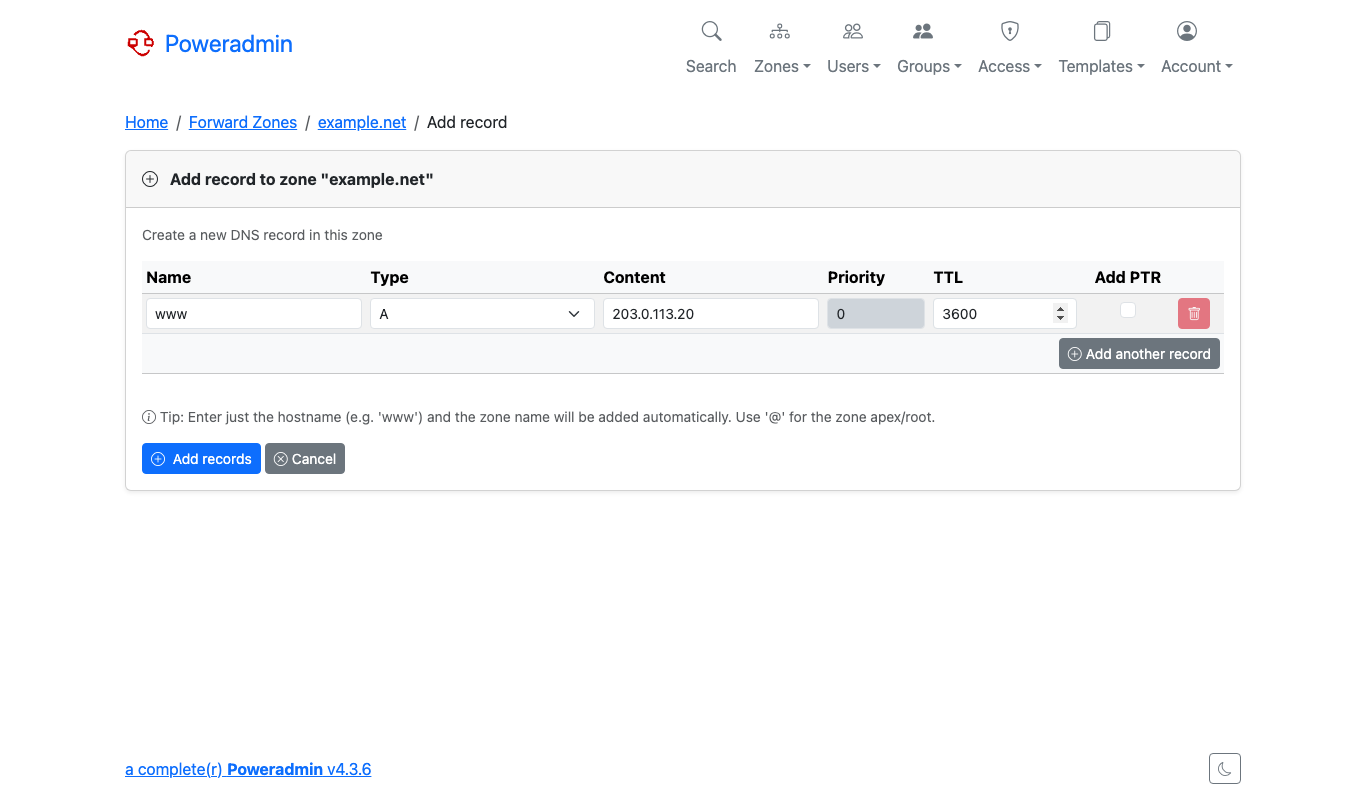
Task: Click the Groups people icon
Action: pyautogui.click(x=923, y=31)
